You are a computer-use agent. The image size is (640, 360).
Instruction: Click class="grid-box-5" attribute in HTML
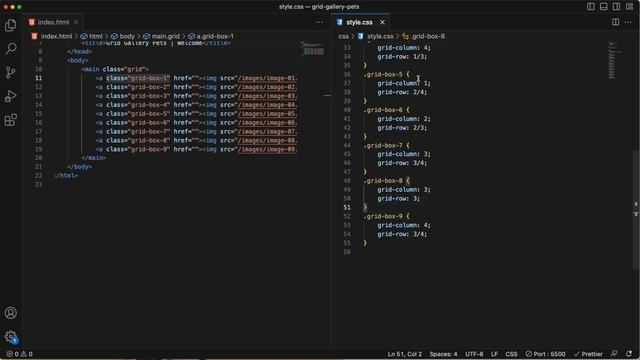pyautogui.click(x=138, y=113)
